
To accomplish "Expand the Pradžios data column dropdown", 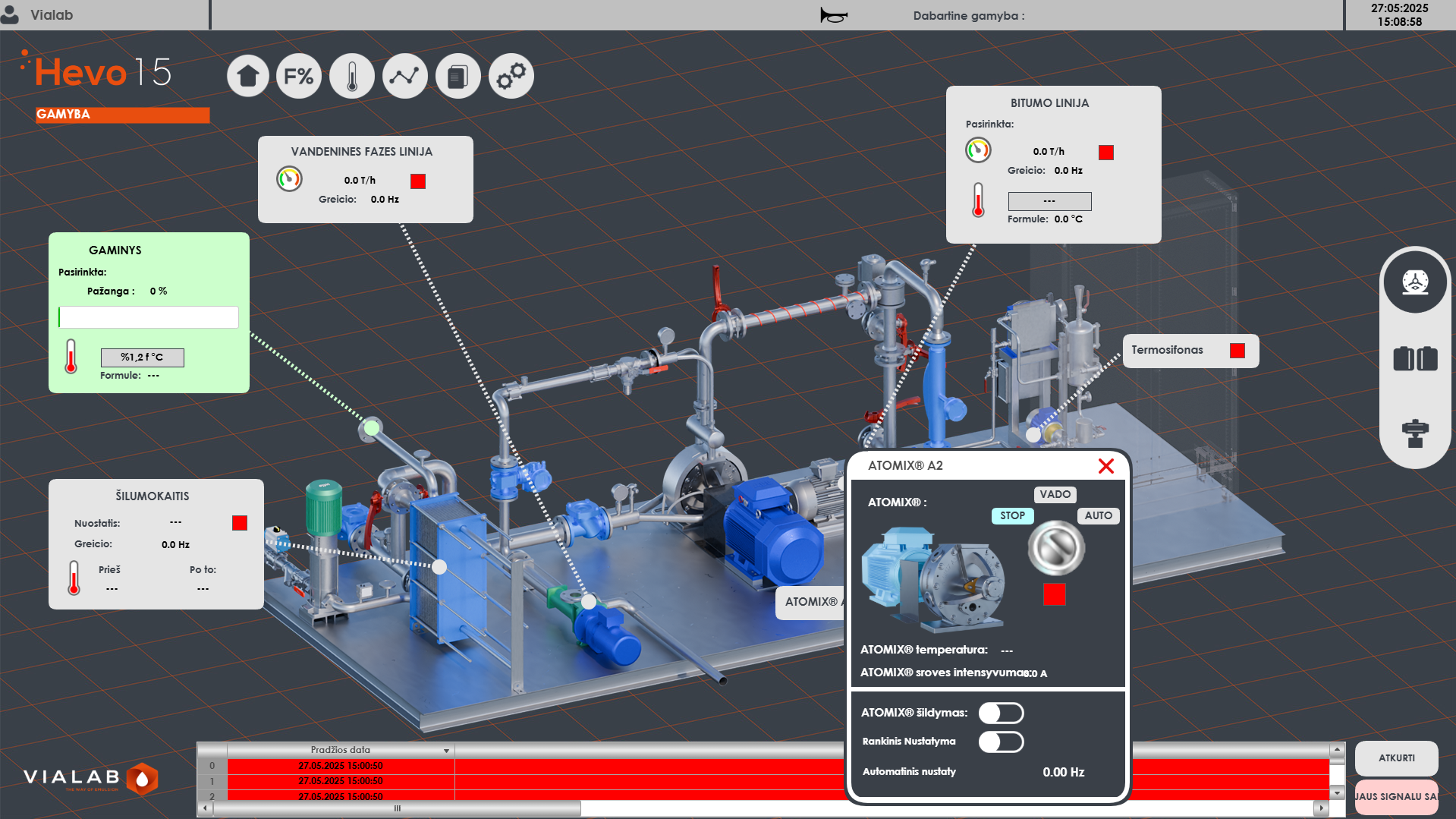I will tap(446, 751).
